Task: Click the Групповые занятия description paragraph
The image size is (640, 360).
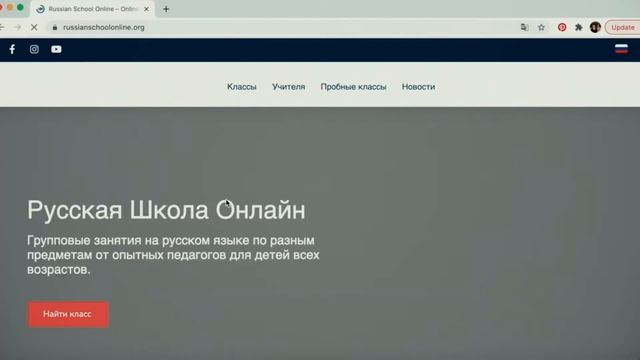Action: click(173, 255)
